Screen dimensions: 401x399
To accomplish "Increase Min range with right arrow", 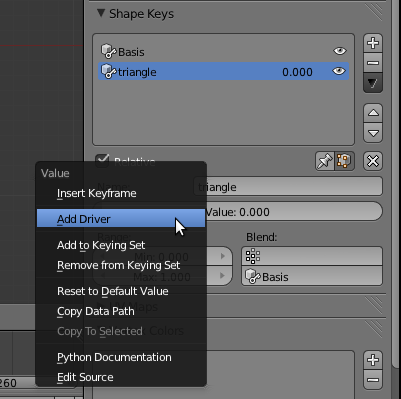I will point(223,256).
